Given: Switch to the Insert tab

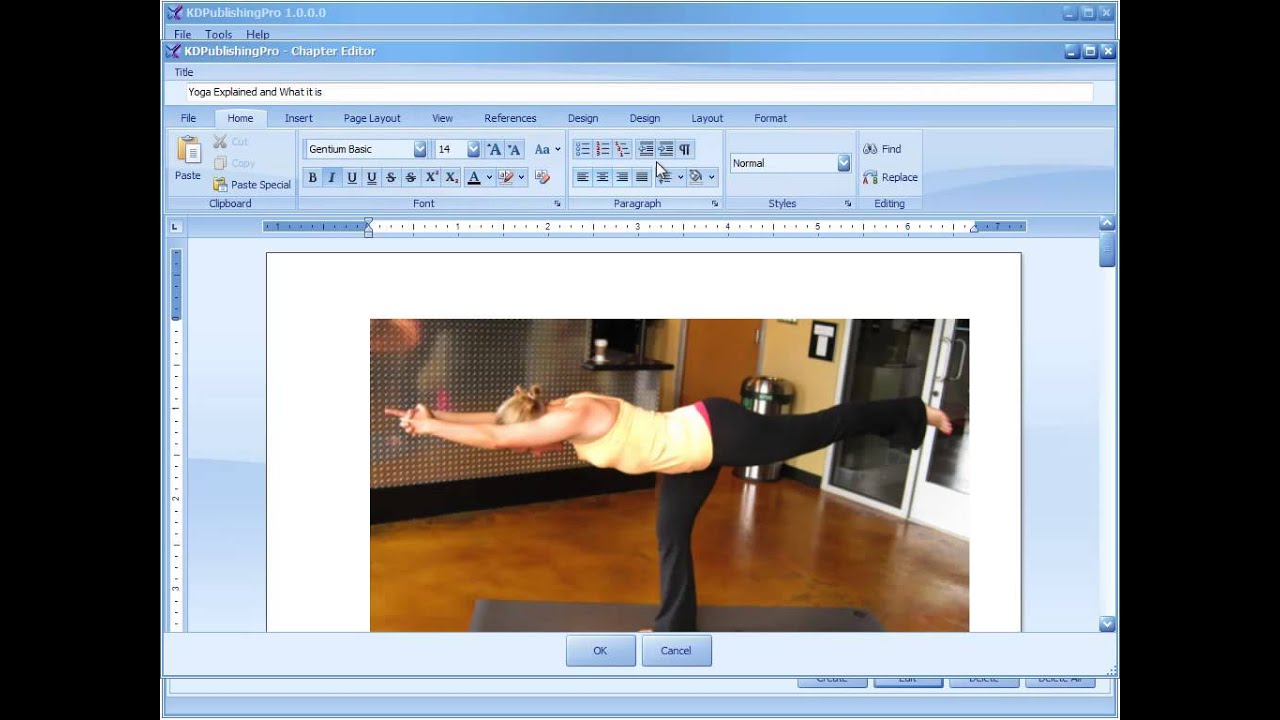Looking at the screenshot, I should coord(299,118).
